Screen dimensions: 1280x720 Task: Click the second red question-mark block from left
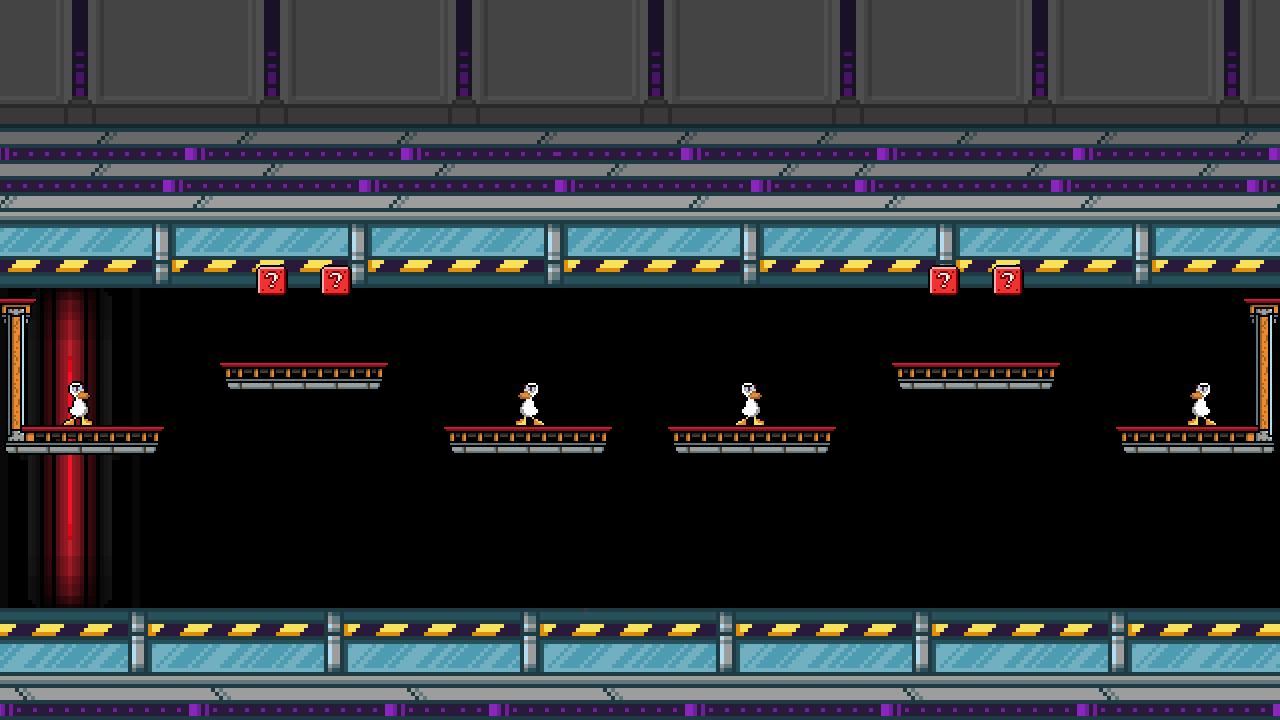[336, 281]
